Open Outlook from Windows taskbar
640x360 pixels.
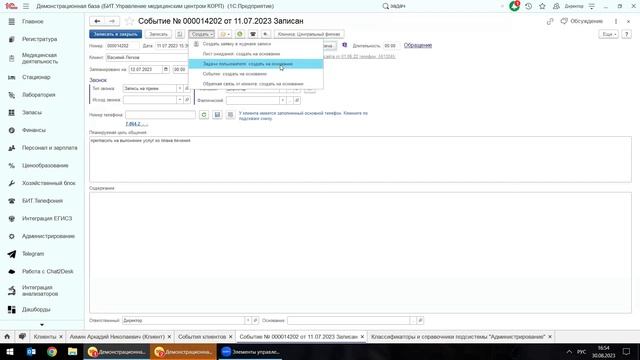(31, 352)
